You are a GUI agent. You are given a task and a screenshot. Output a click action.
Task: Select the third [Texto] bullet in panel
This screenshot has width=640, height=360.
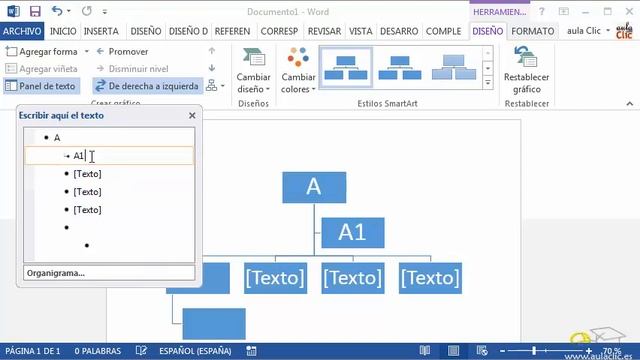click(x=87, y=210)
